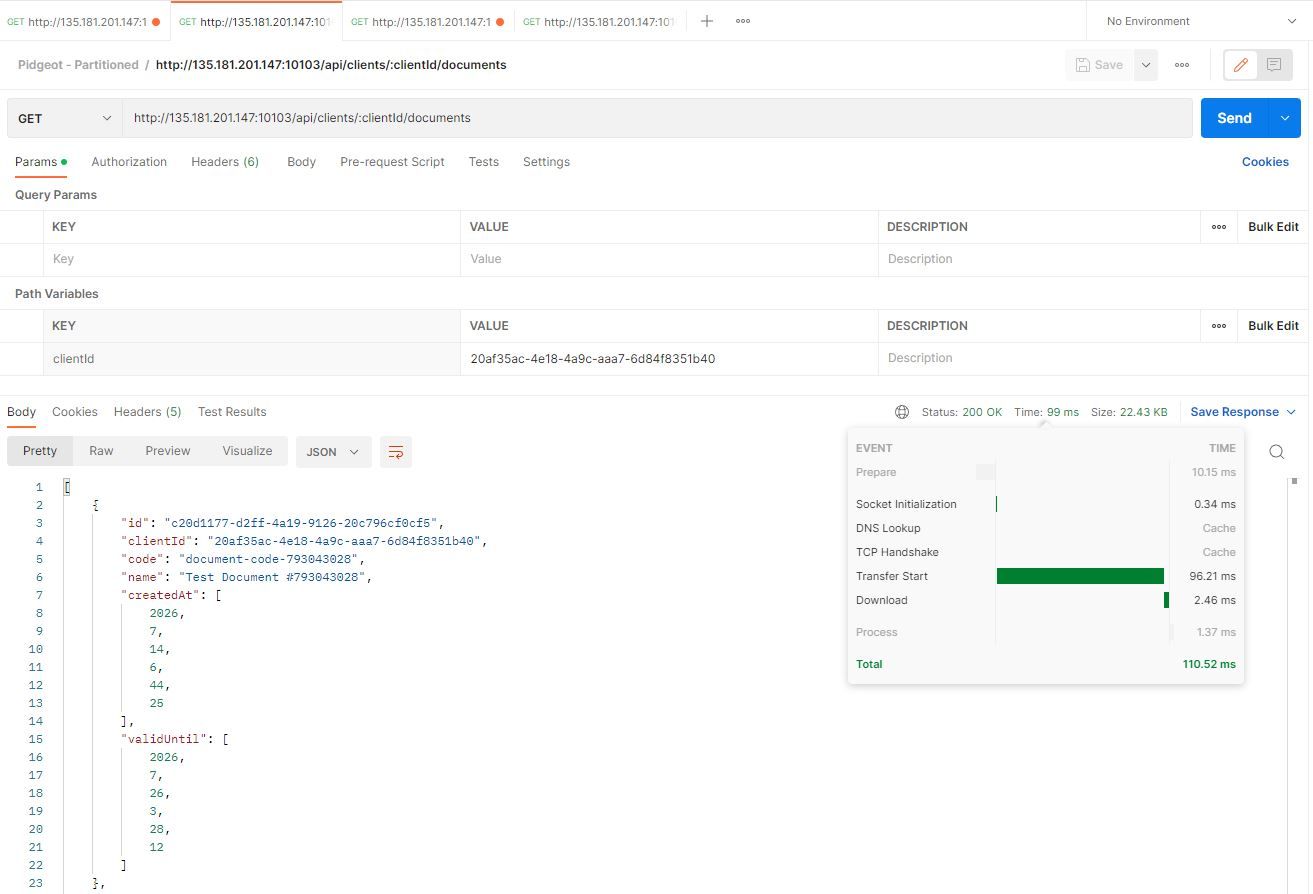1313x894 pixels.
Task: Switch response view to Raw
Action: [101, 451]
